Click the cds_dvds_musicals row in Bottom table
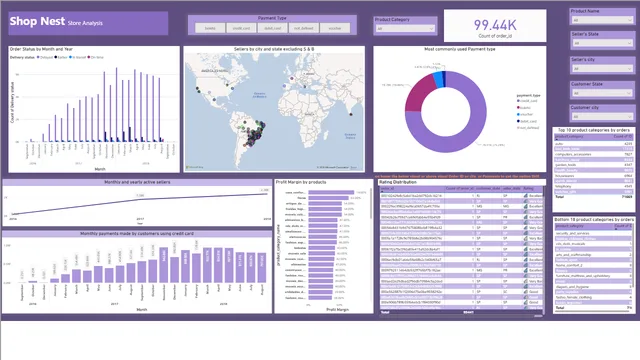Screen dimensions: 640x360 click(593, 244)
